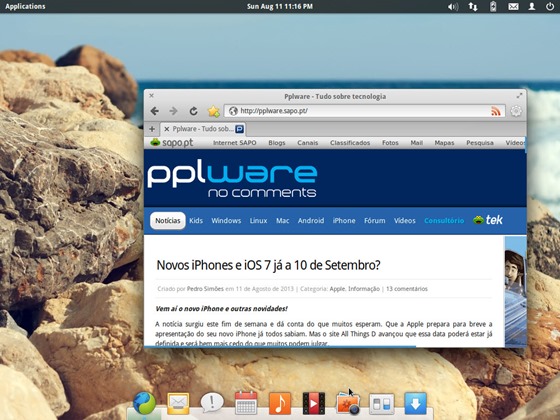Launch the chat app with exclamation bubble
Viewport: 560px width, 420px height.
[x=212, y=403]
